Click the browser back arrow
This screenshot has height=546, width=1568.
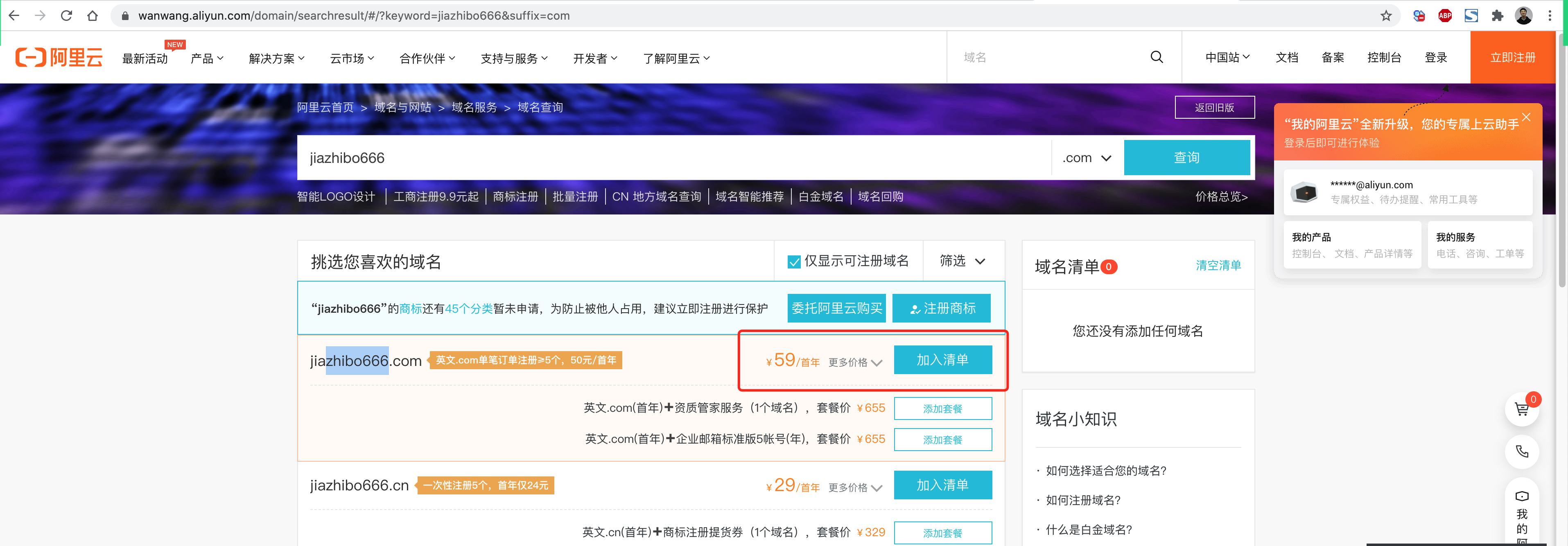pyautogui.click(x=14, y=16)
